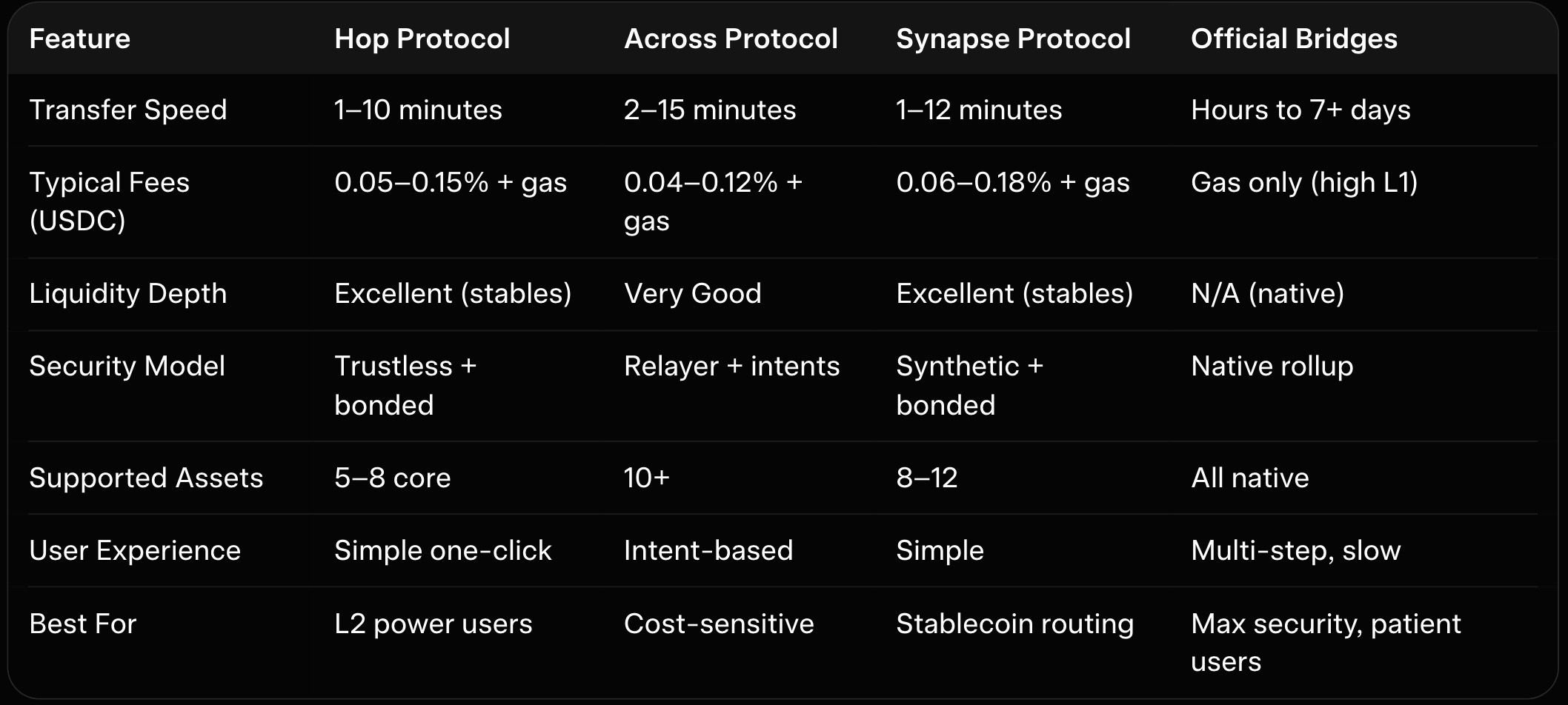Click the Liquidity Depth row label
This screenshot has height=705, width=1568.
point(128,293)
